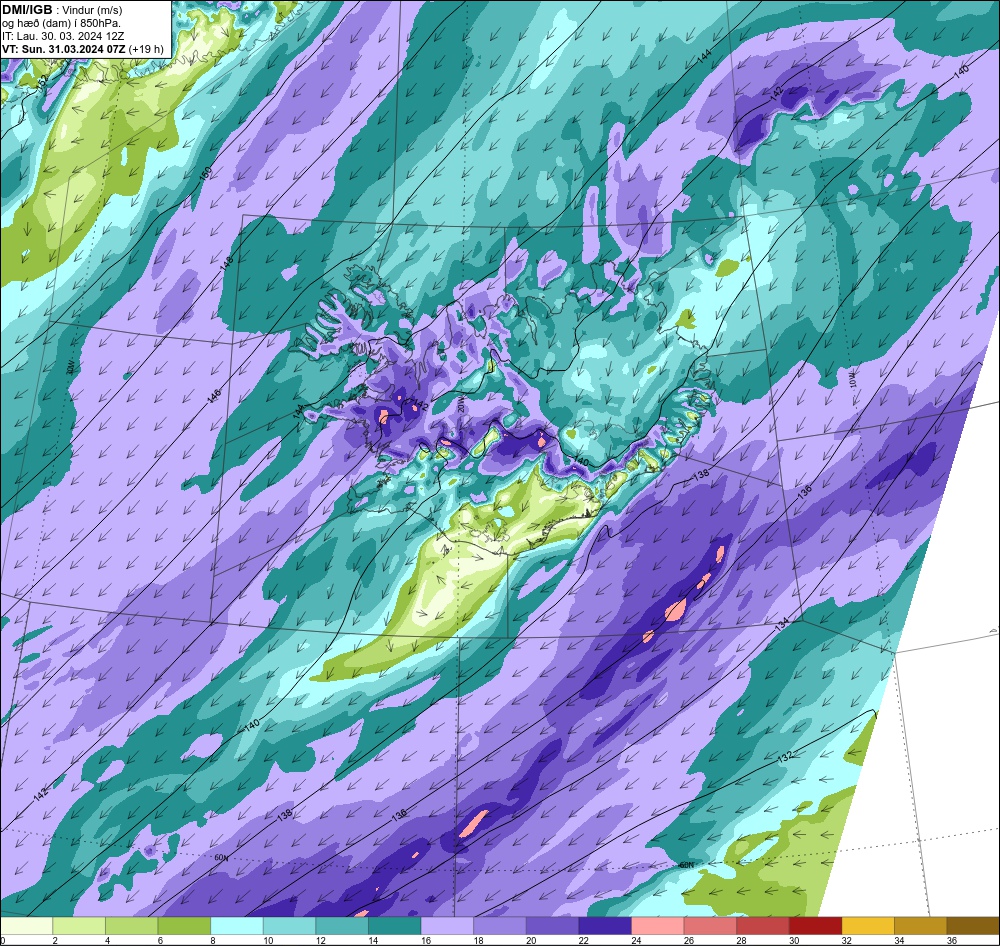
Task: Select the 2–4 m/s light green legend swatch
Action: coord(79,926)
